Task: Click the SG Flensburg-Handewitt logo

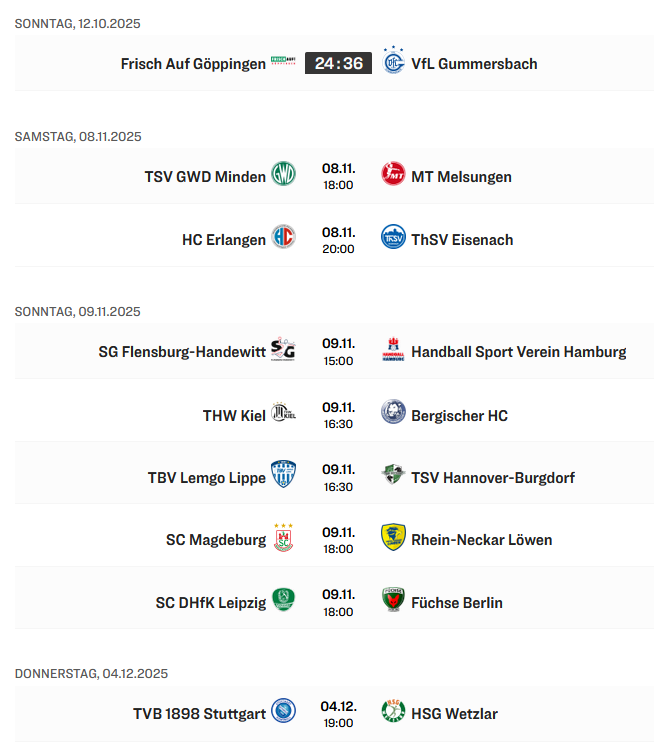Action: [x=284, y=350]
